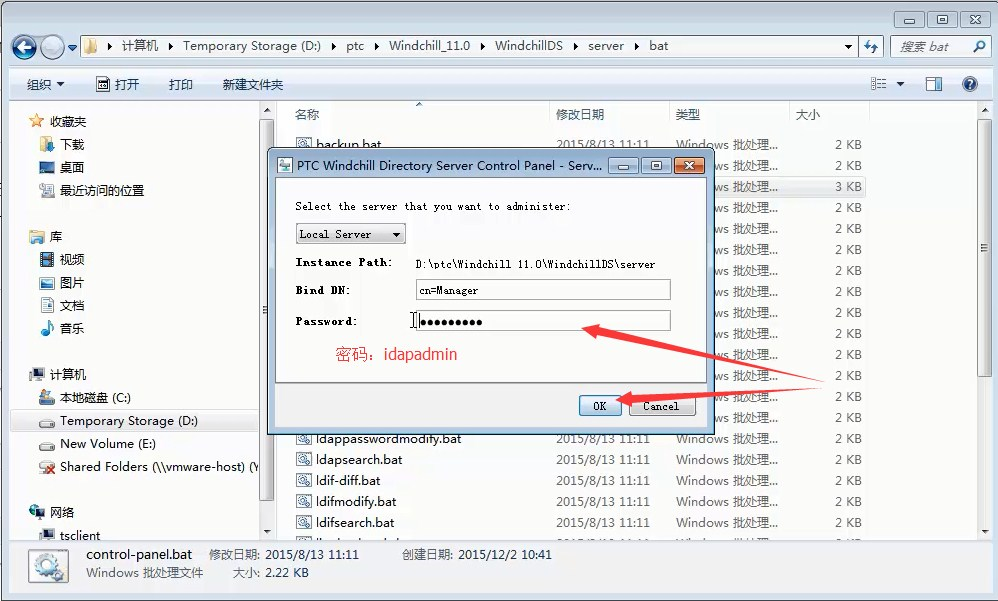Click OK in the Control Panel dialog
This screenshot has height=601, width=998.
click(x=600, y=406)
